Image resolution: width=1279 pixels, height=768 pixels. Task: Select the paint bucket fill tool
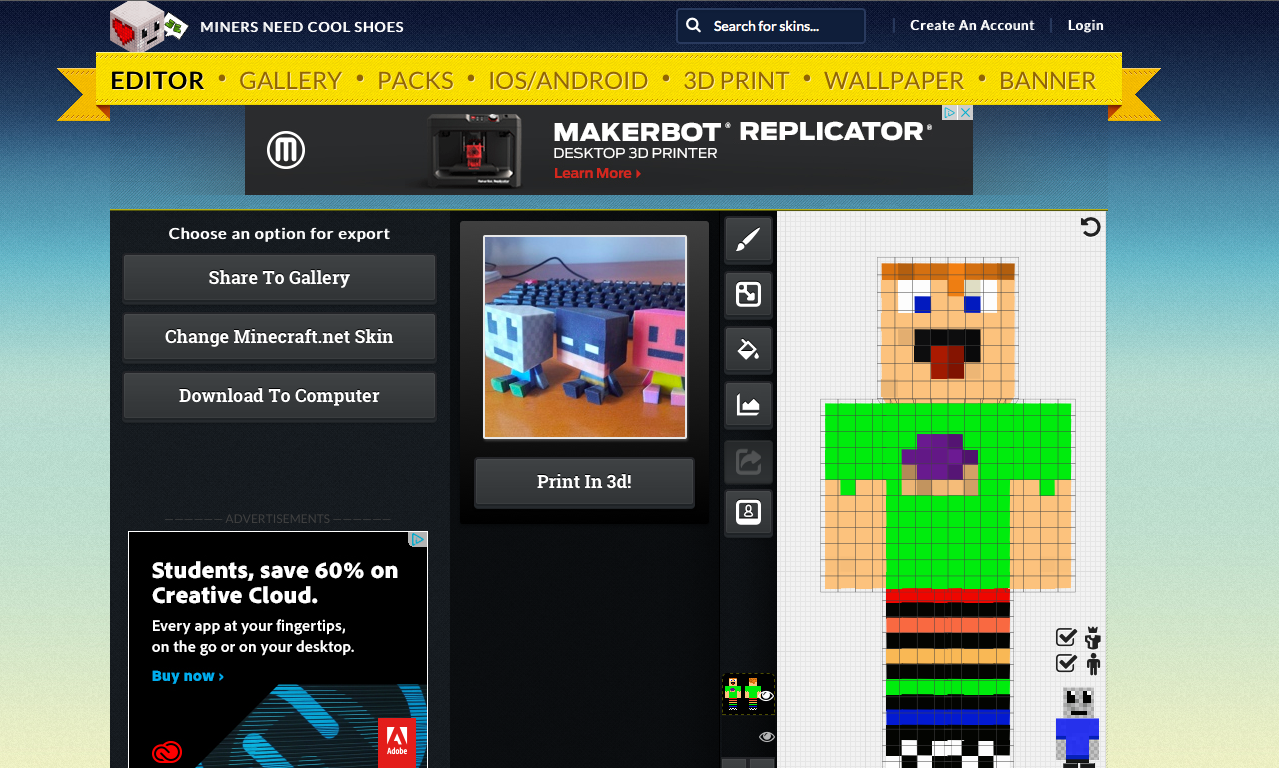pyautogui.click(x=748, y=350)
